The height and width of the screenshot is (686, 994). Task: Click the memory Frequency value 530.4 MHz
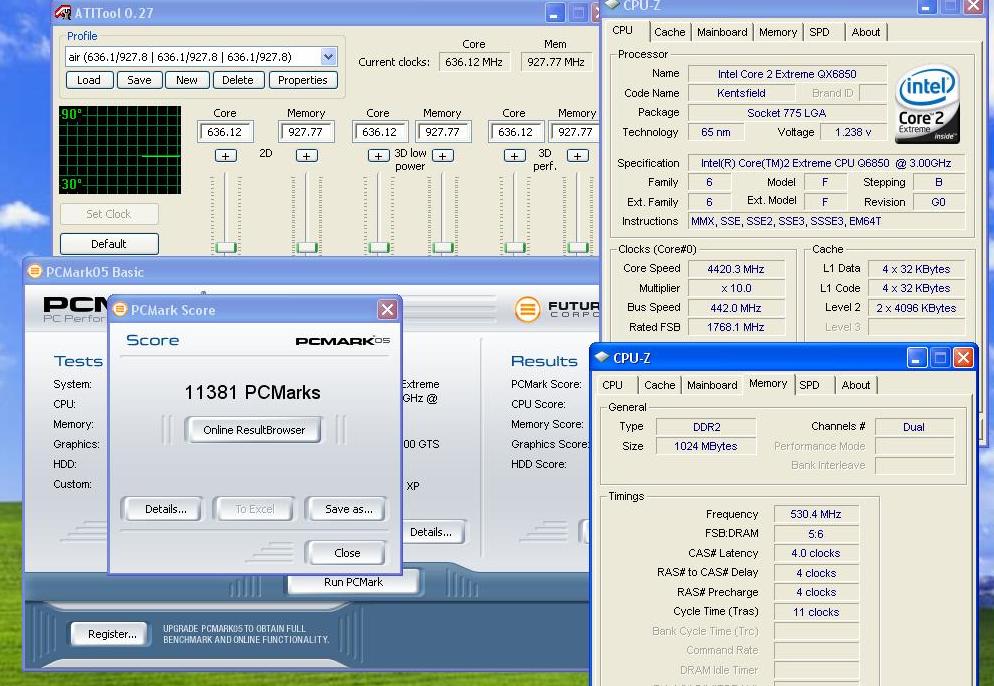pos(816,514)
